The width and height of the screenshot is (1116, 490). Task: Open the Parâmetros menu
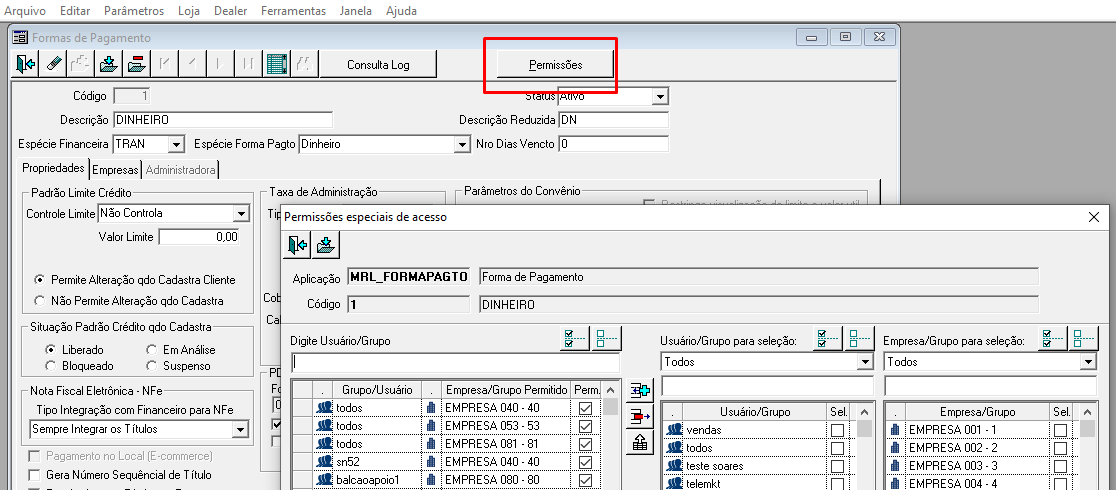coord(134,11)
